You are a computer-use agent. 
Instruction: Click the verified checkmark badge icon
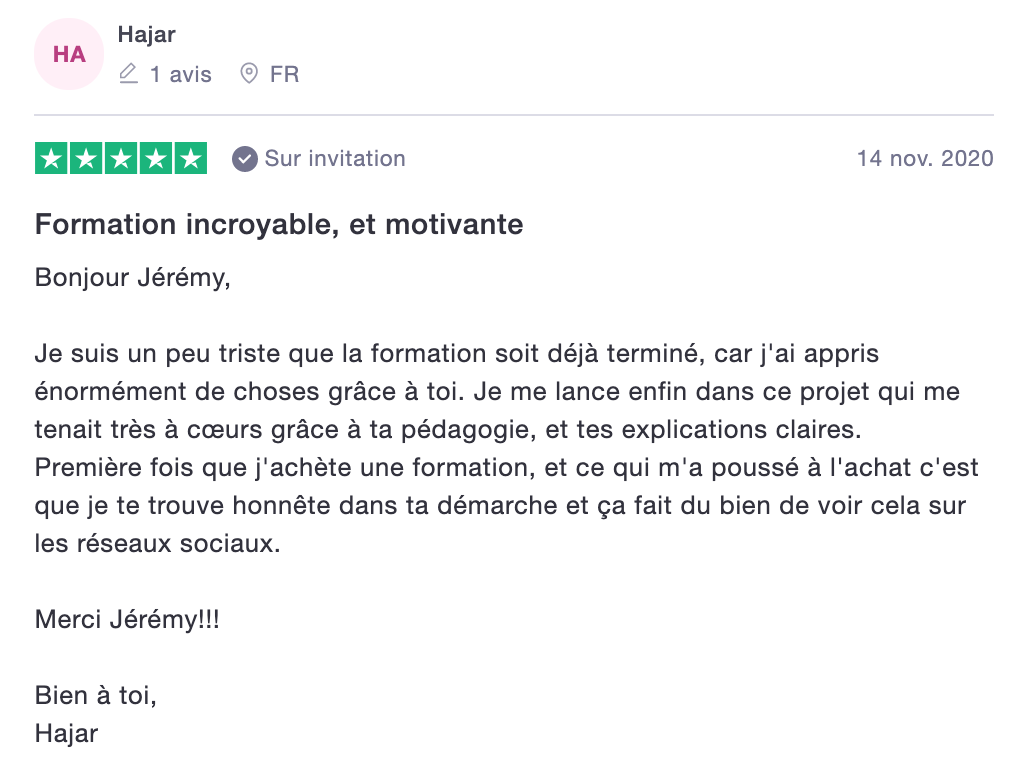tap(245, 159)
